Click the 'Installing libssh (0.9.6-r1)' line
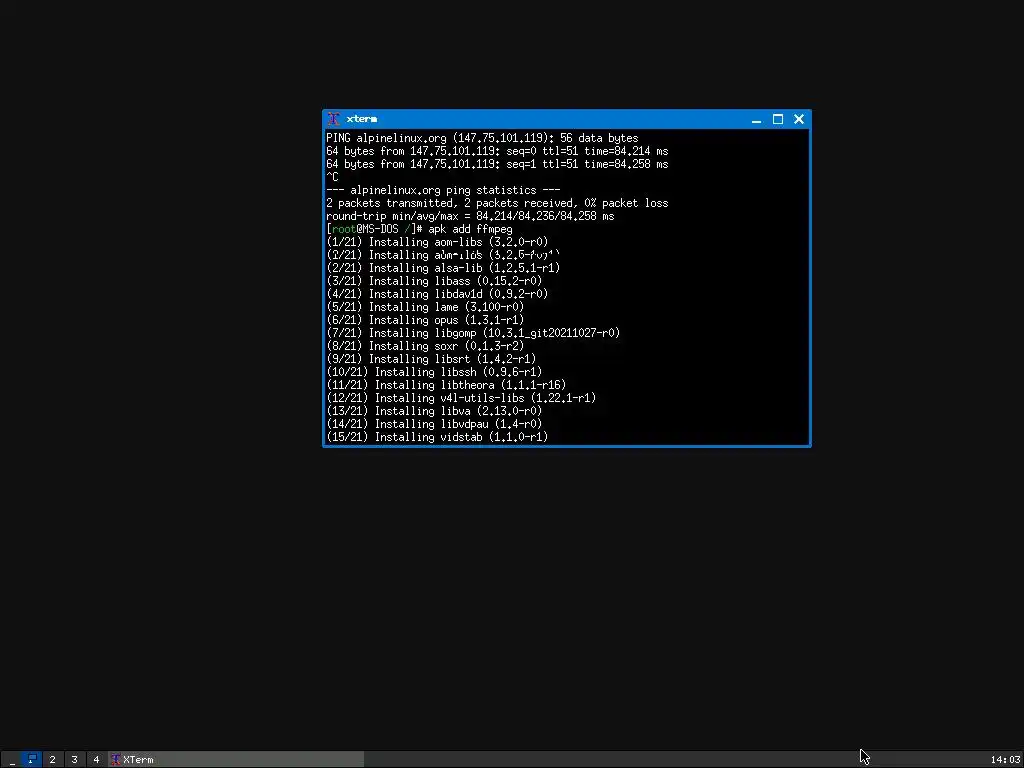The width and height of the screenshot is (1024, 768). [434, 372]
